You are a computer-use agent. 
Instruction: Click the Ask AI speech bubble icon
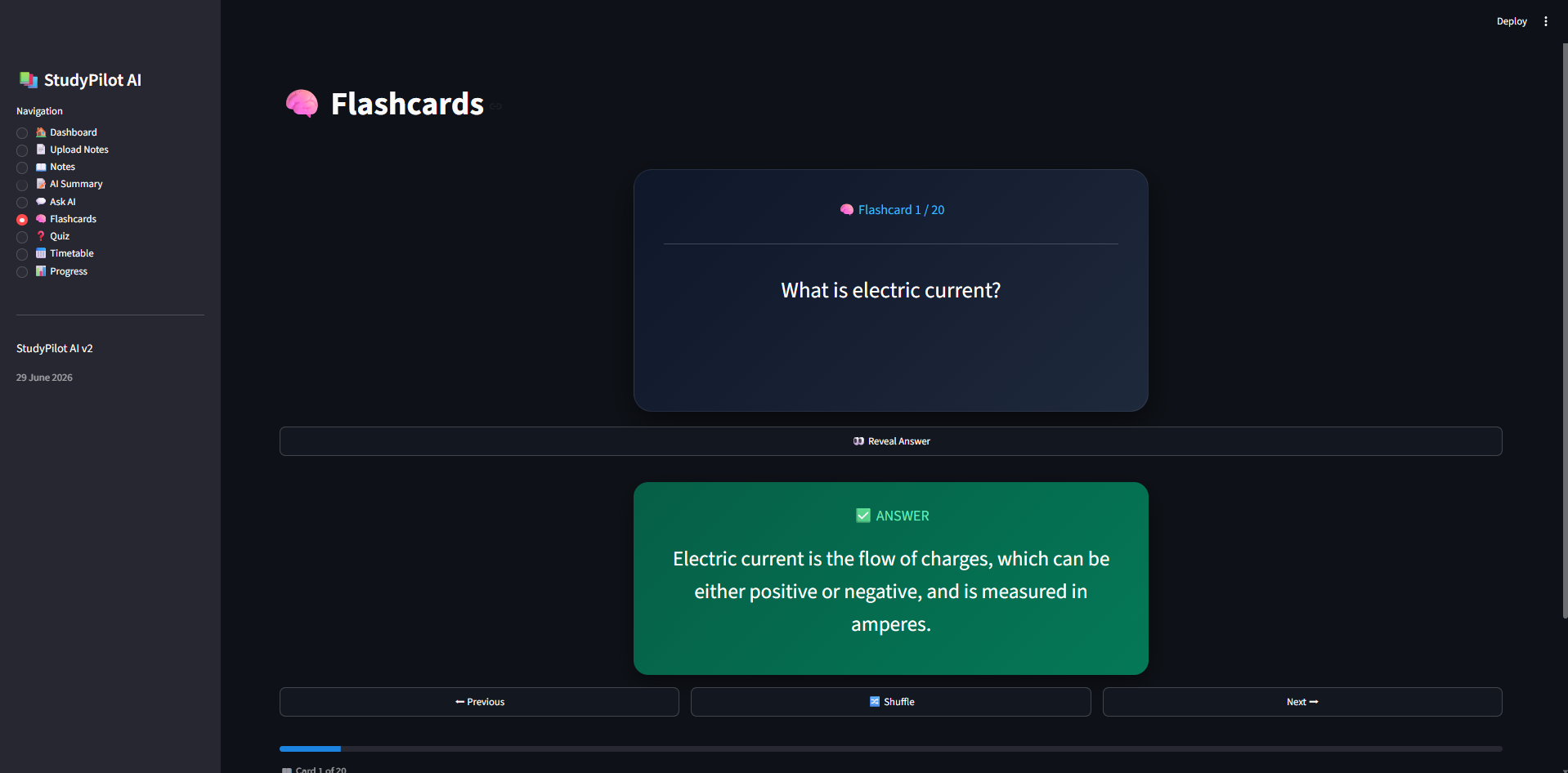click(x=41, y=202)
